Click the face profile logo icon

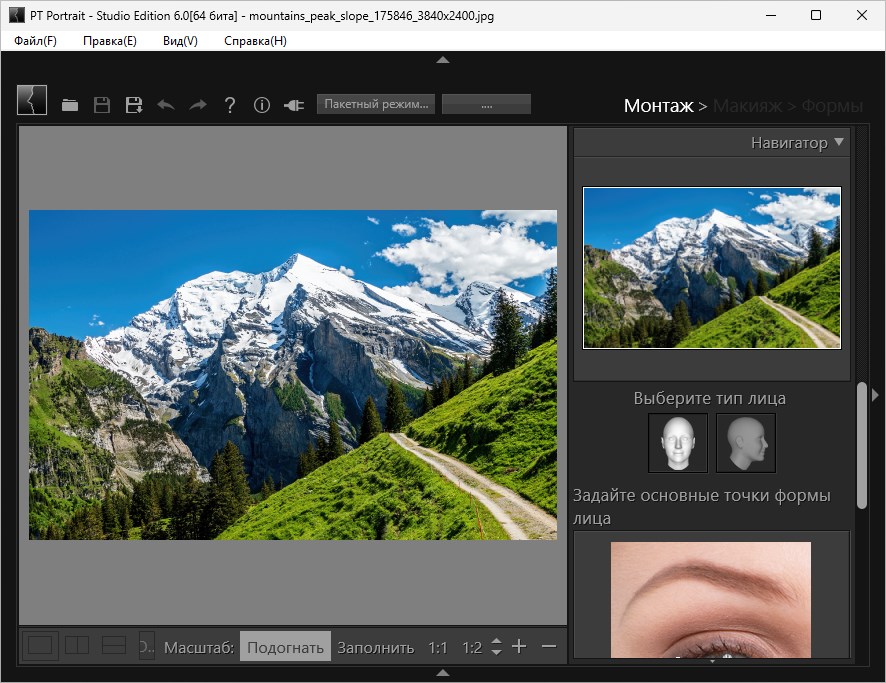(x=32, y=101)
